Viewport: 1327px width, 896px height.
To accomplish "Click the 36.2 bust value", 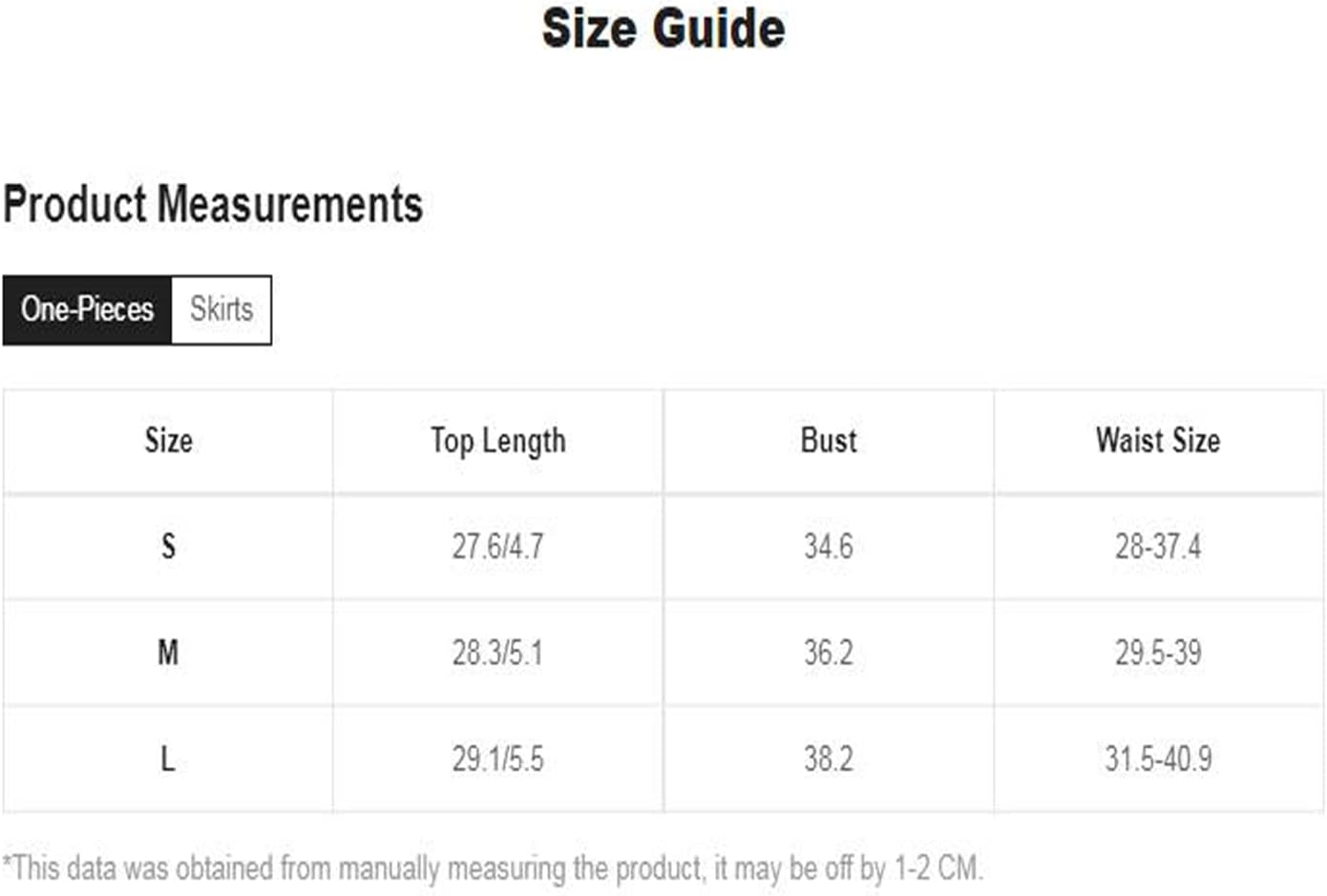I will click(829, 654).
